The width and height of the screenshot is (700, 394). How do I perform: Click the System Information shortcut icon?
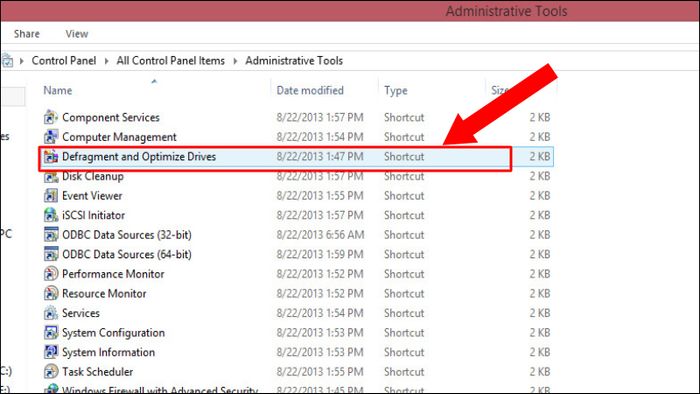pyautogui.click(x=51, y=353)
